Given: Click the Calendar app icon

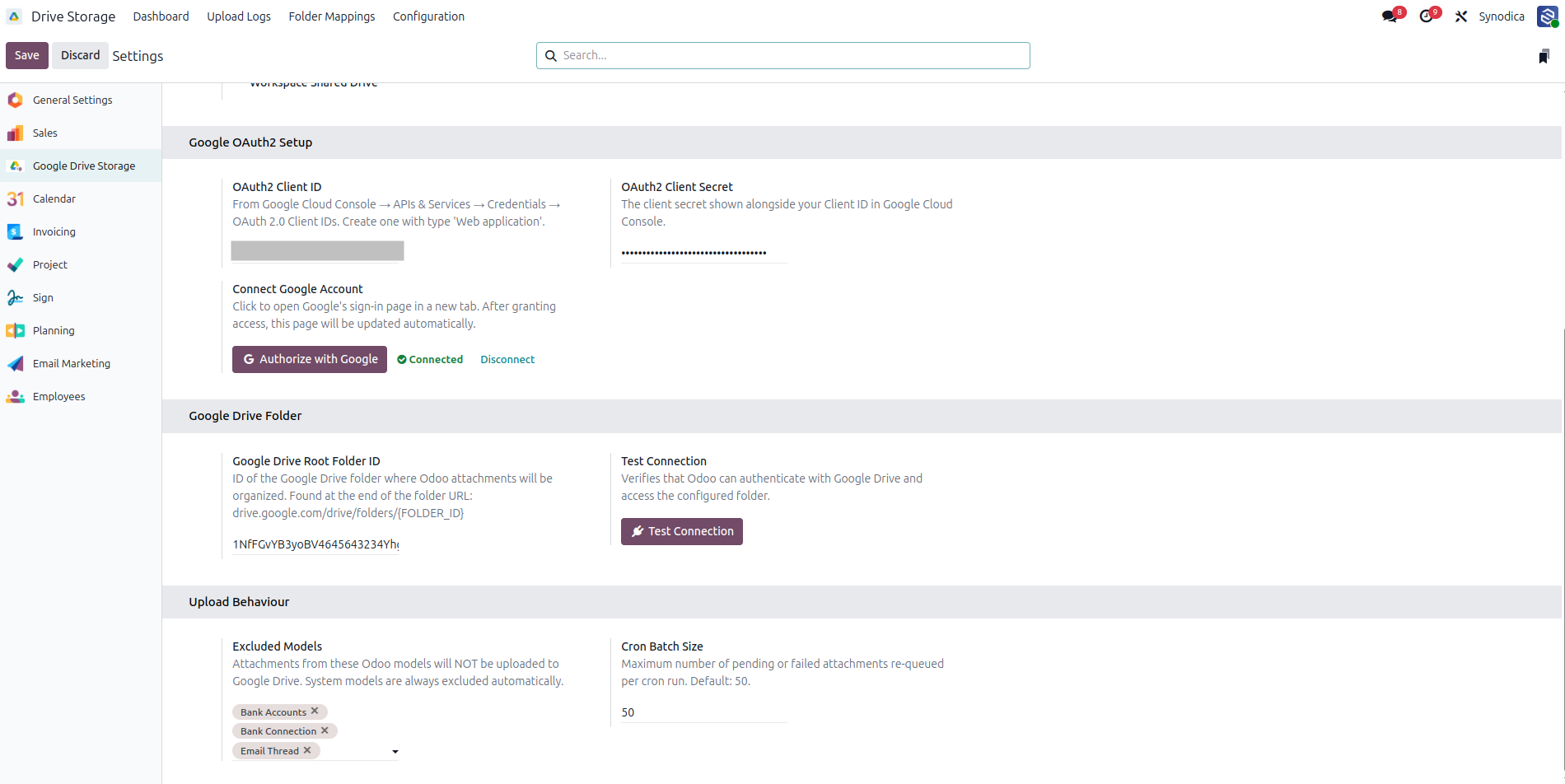Looking at the screenshot, I should [15, 198].
